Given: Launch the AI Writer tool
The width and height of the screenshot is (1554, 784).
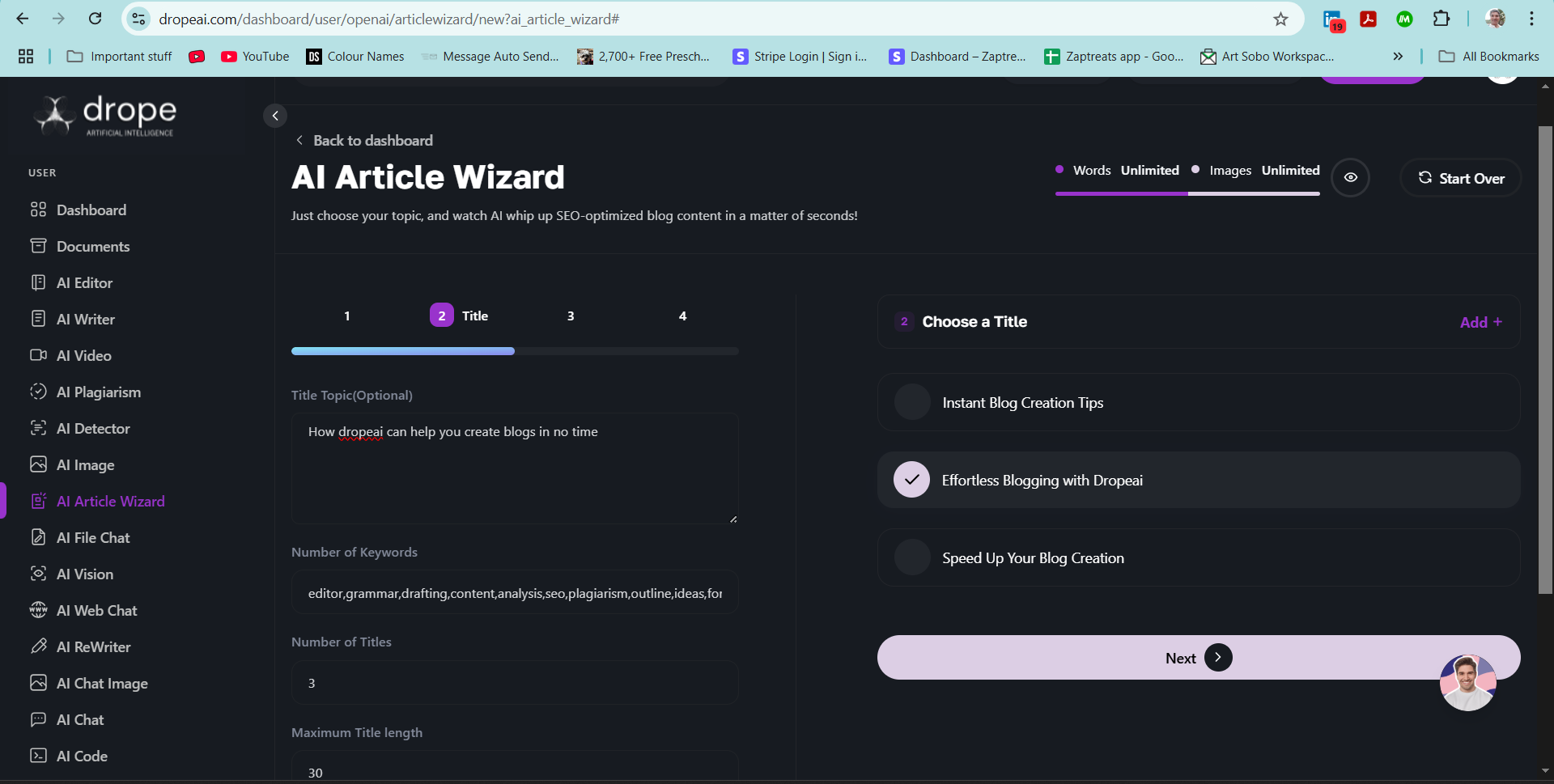Looking at the screenshot, I should tap(85, 319).
